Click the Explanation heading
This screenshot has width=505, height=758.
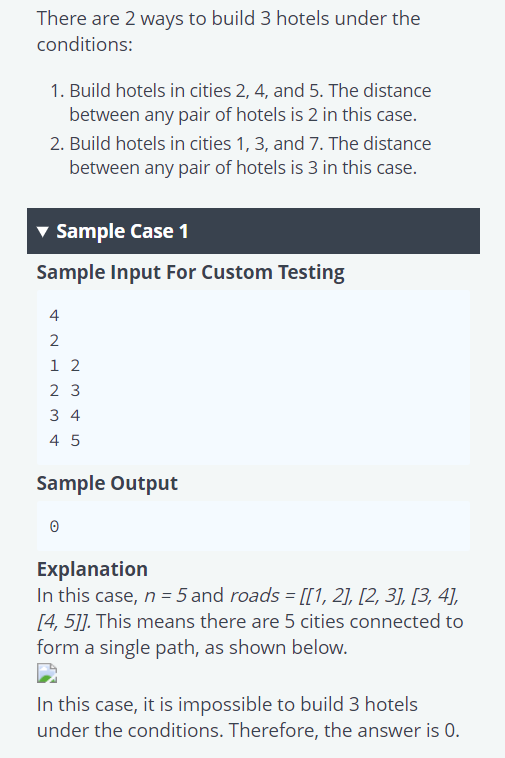(92, 569)
